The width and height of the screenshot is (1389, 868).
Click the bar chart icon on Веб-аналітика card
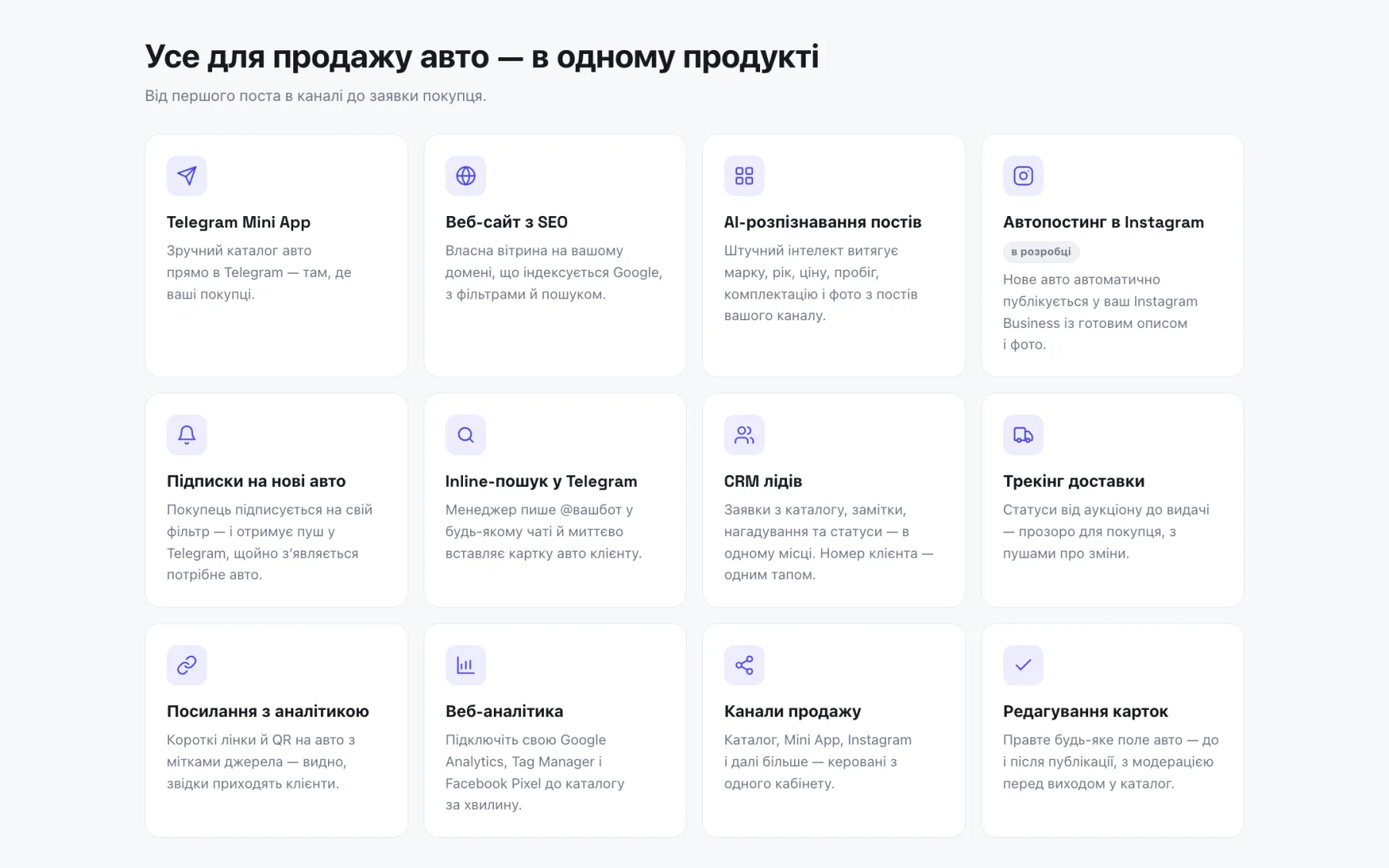pyautogui.click(x=465, y=665)
